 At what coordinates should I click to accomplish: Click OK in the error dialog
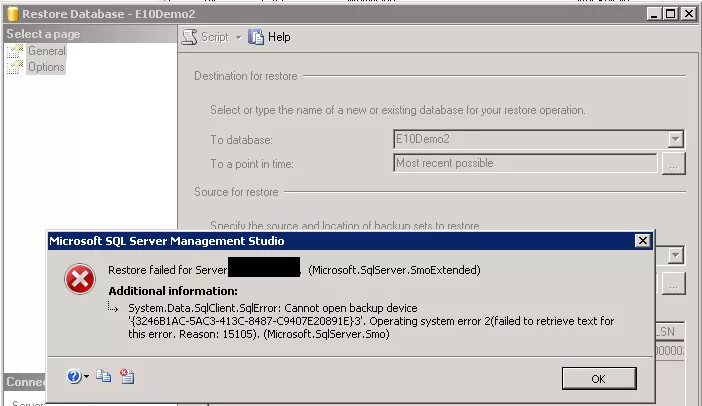tap(599, 379)
